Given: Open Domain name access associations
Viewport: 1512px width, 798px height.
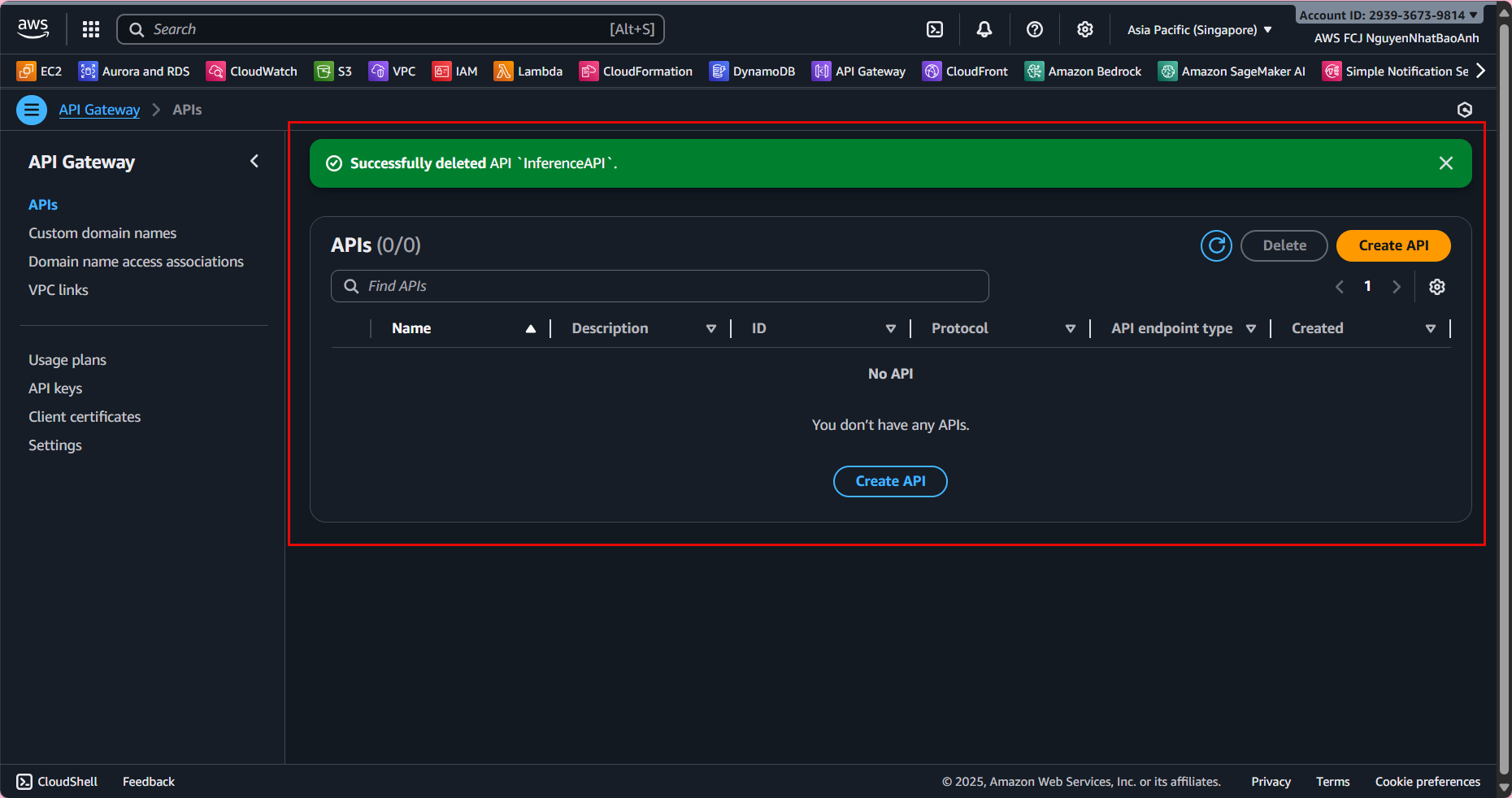Looking at the screenshot, I should [136, 262].
